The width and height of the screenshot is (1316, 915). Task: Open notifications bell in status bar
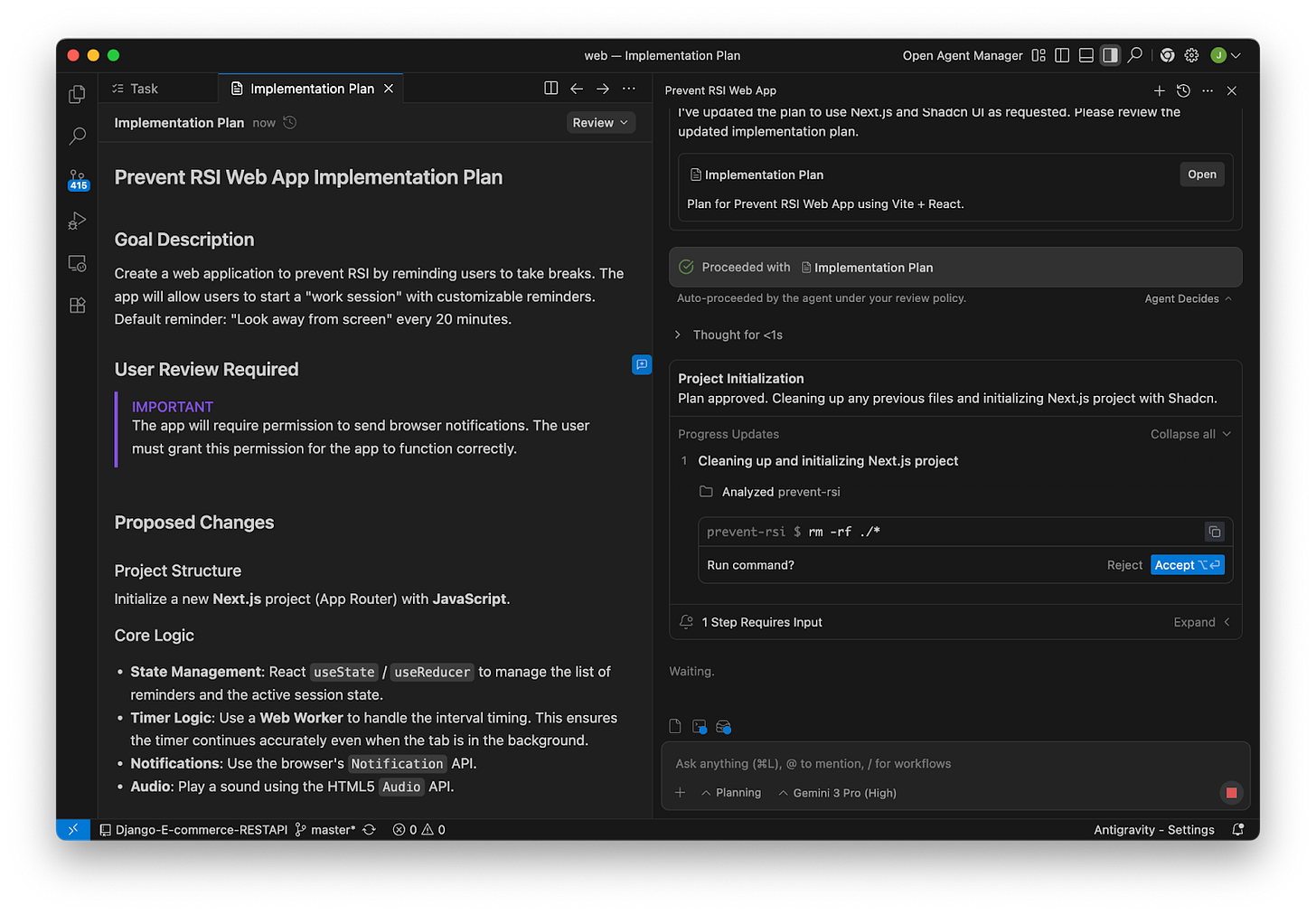1238,829
